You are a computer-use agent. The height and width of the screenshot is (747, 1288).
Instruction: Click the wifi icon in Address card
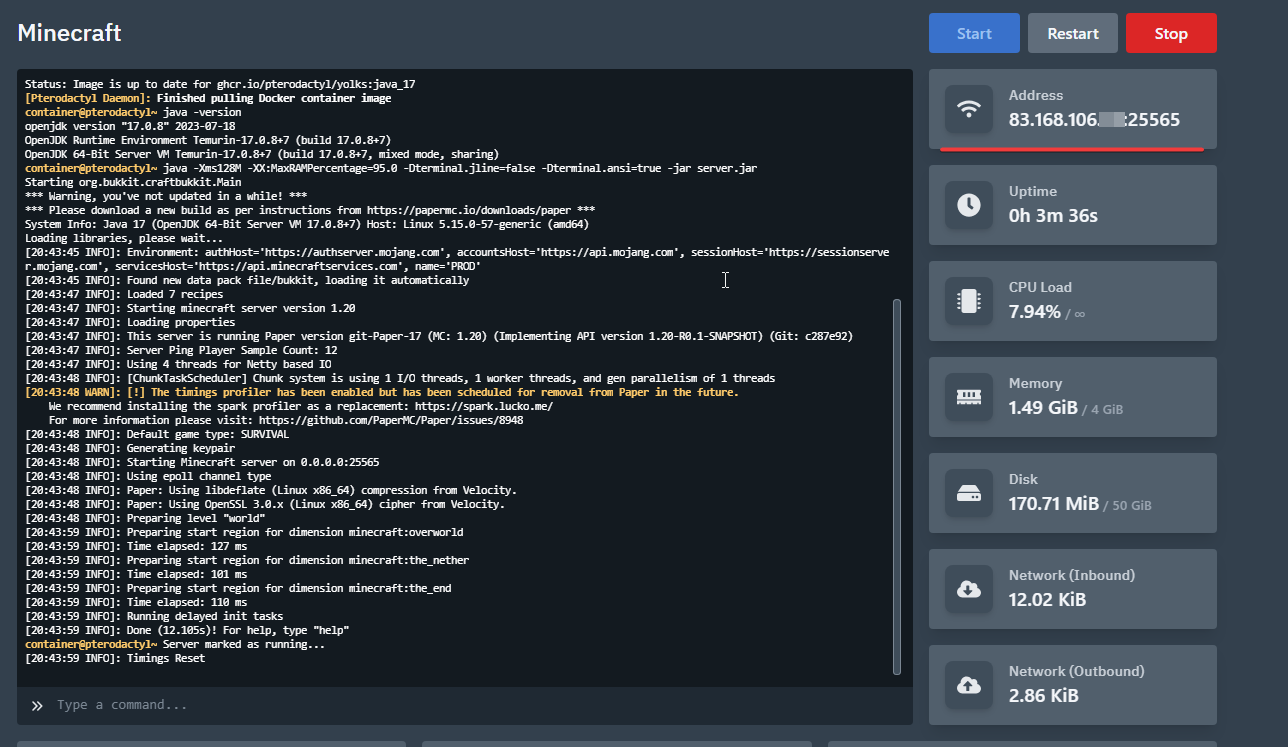tap(968, 109)
